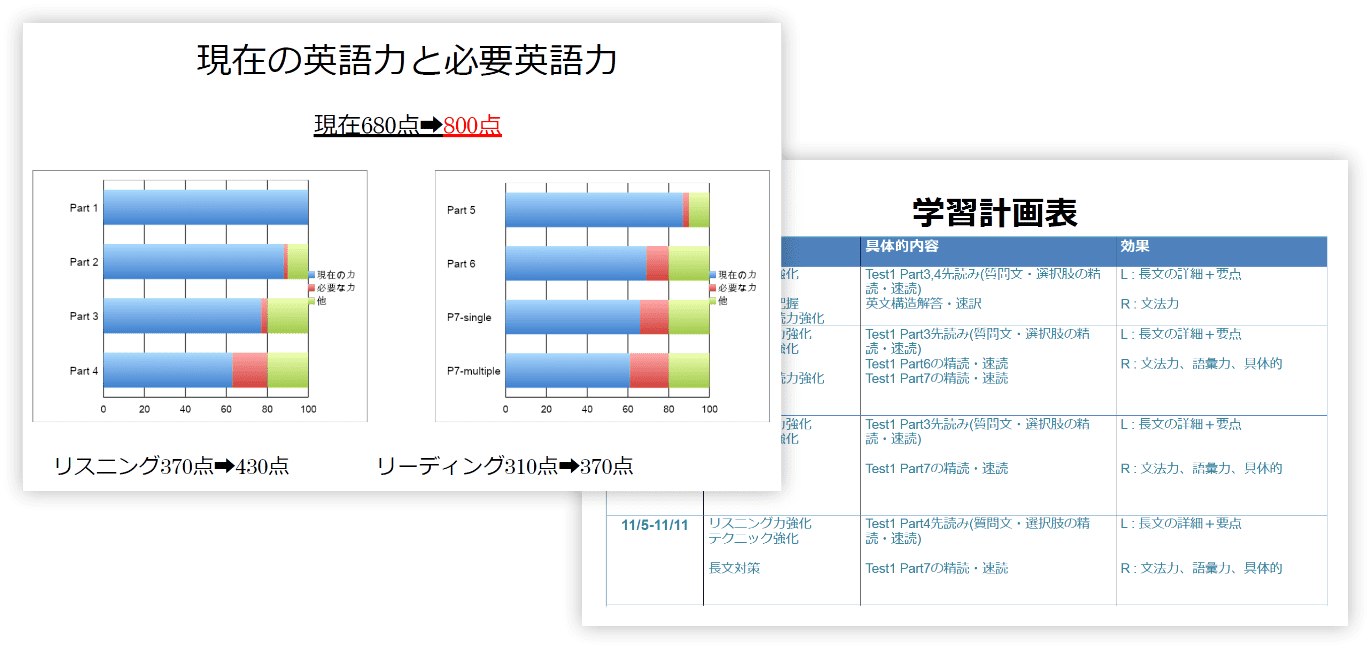Select the standalone R : 文法力 effect text
The width and height of the screenshot is (1370, 650).
[1150, 303]
